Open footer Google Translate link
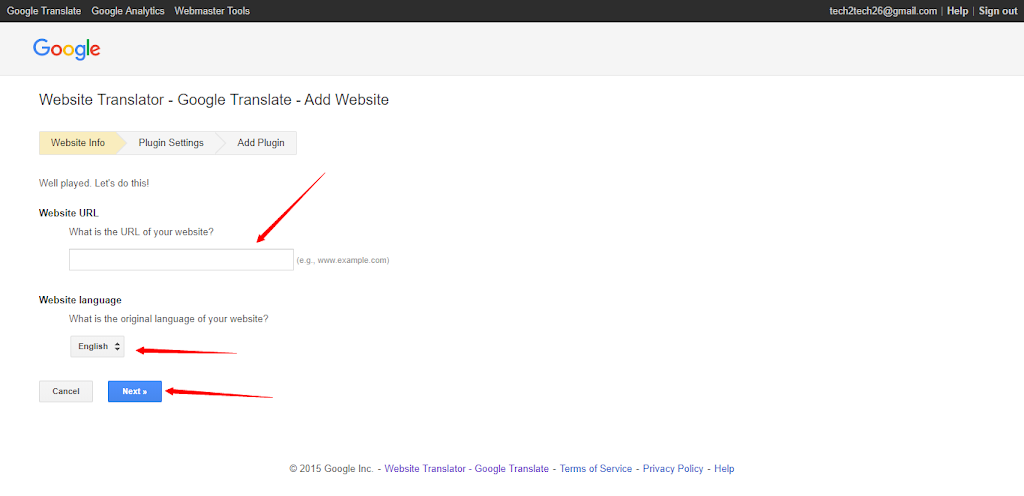 click(x=511, y=469)
